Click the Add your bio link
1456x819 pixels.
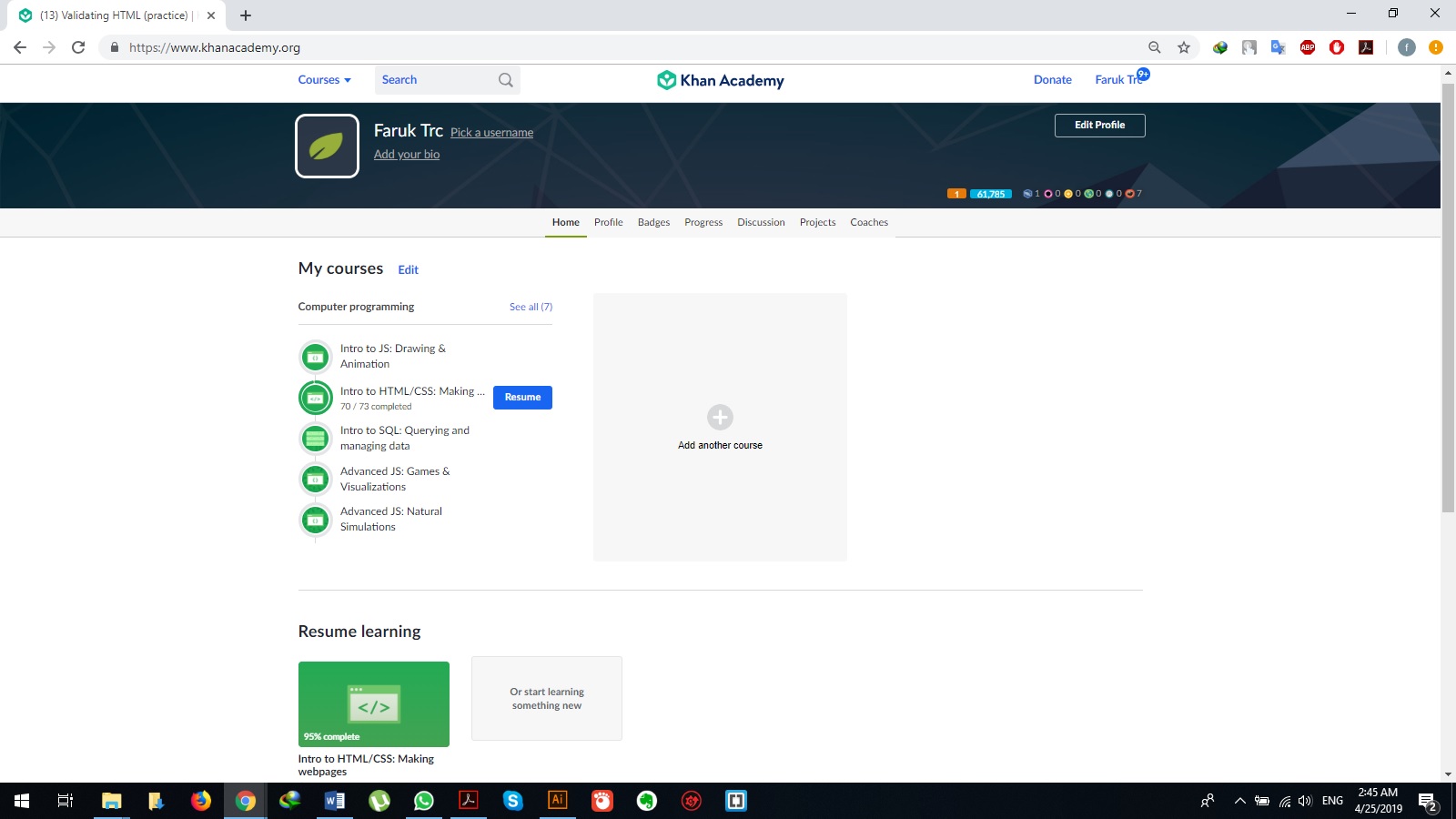click(x=407, y=155)
